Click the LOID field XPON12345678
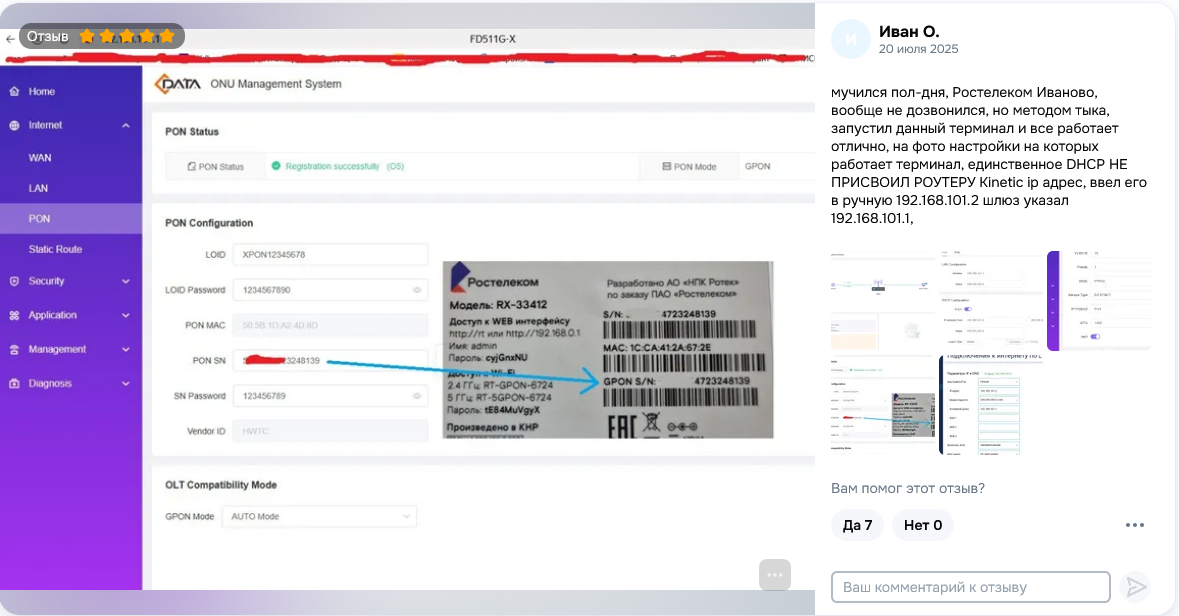The width and height of the screenshot is (1179, 616). tap(330, 254)
